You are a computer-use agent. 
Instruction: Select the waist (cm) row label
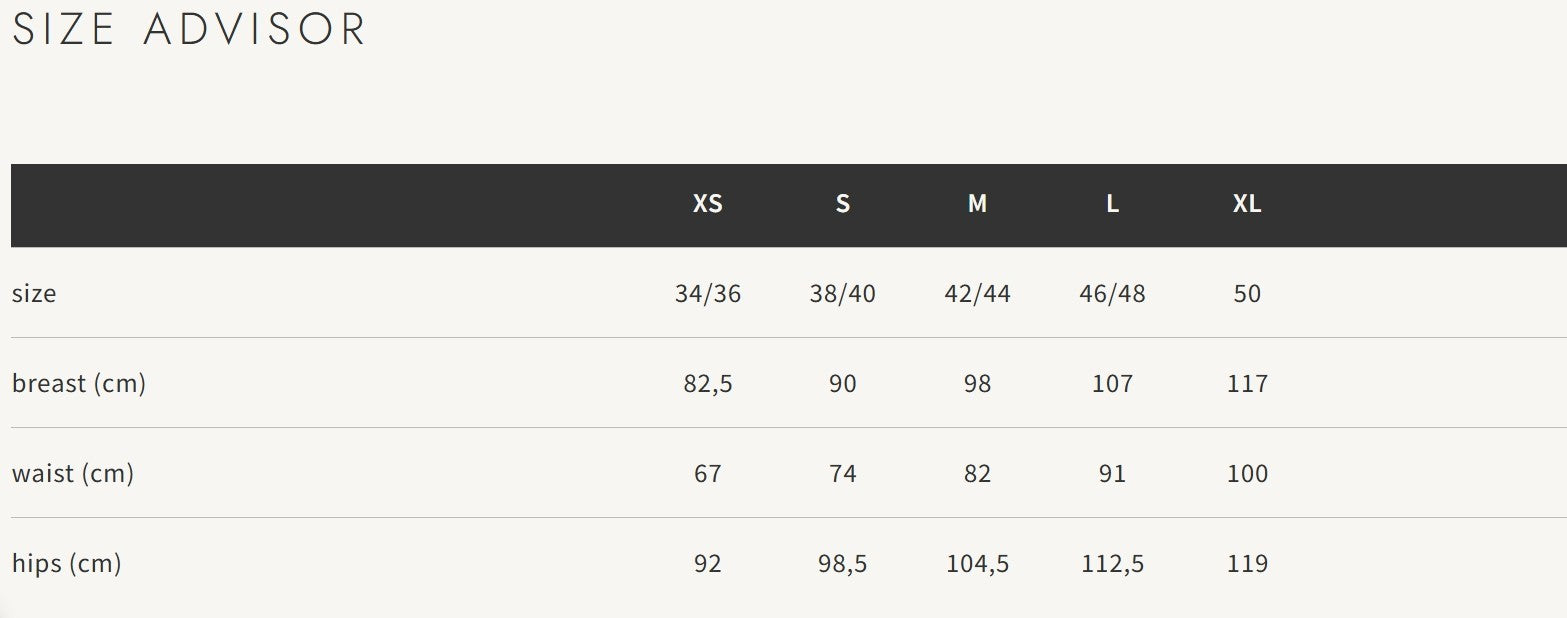(73, 473)
